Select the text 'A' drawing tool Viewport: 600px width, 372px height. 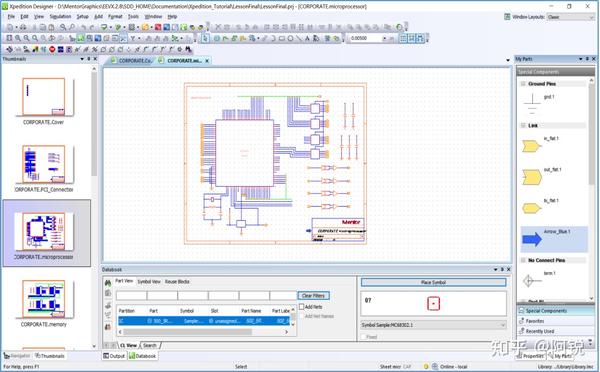(x=307, y=38)
